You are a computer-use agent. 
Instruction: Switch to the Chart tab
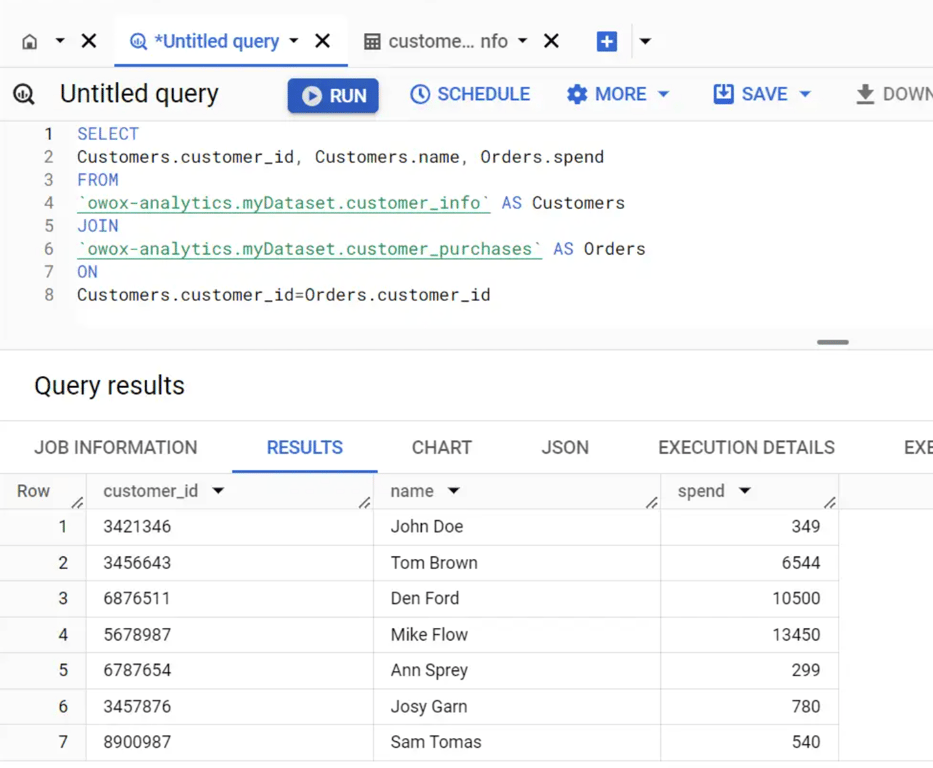pos(442,447)
